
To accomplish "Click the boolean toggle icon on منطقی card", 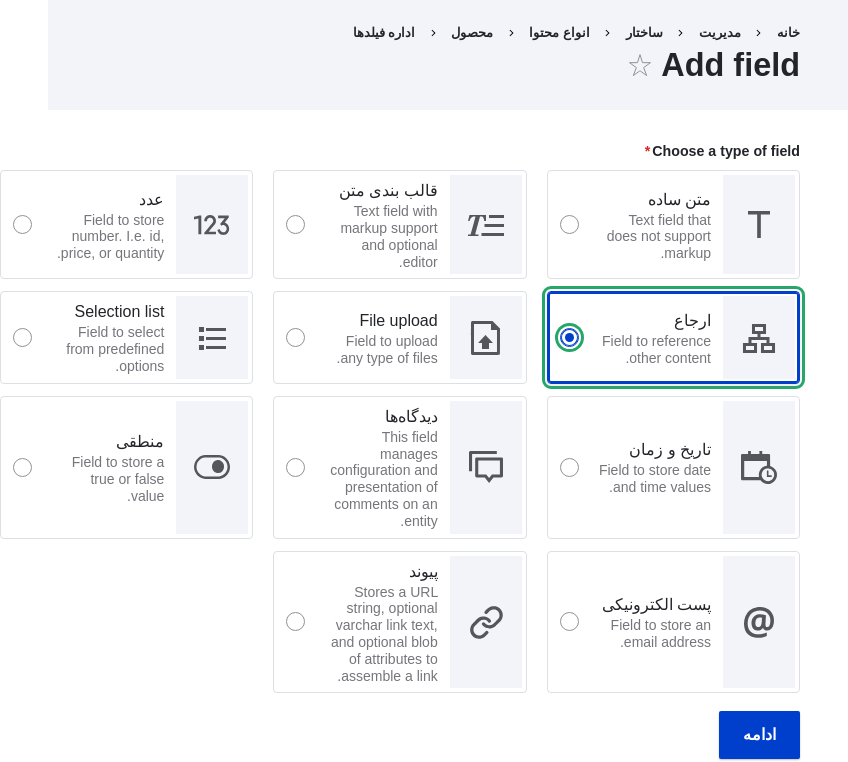I will pos(212,467).
